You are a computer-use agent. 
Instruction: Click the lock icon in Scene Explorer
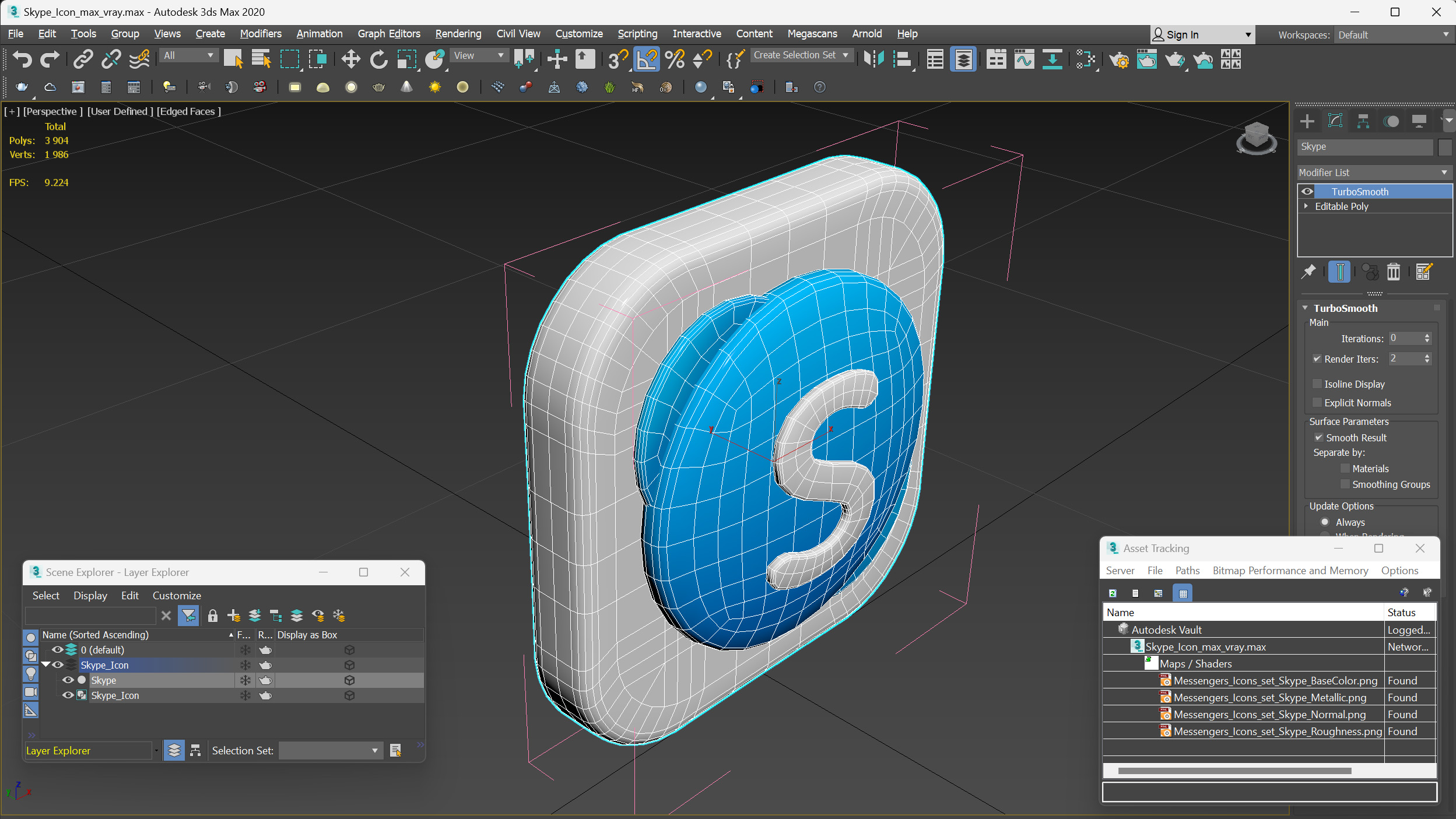[213, 616]
